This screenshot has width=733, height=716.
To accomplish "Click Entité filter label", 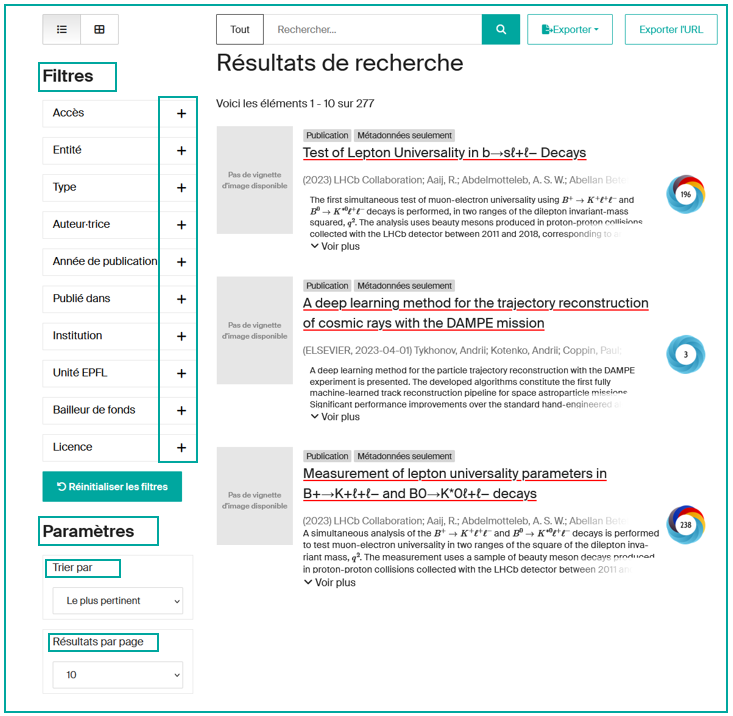I will click(67, 150).
